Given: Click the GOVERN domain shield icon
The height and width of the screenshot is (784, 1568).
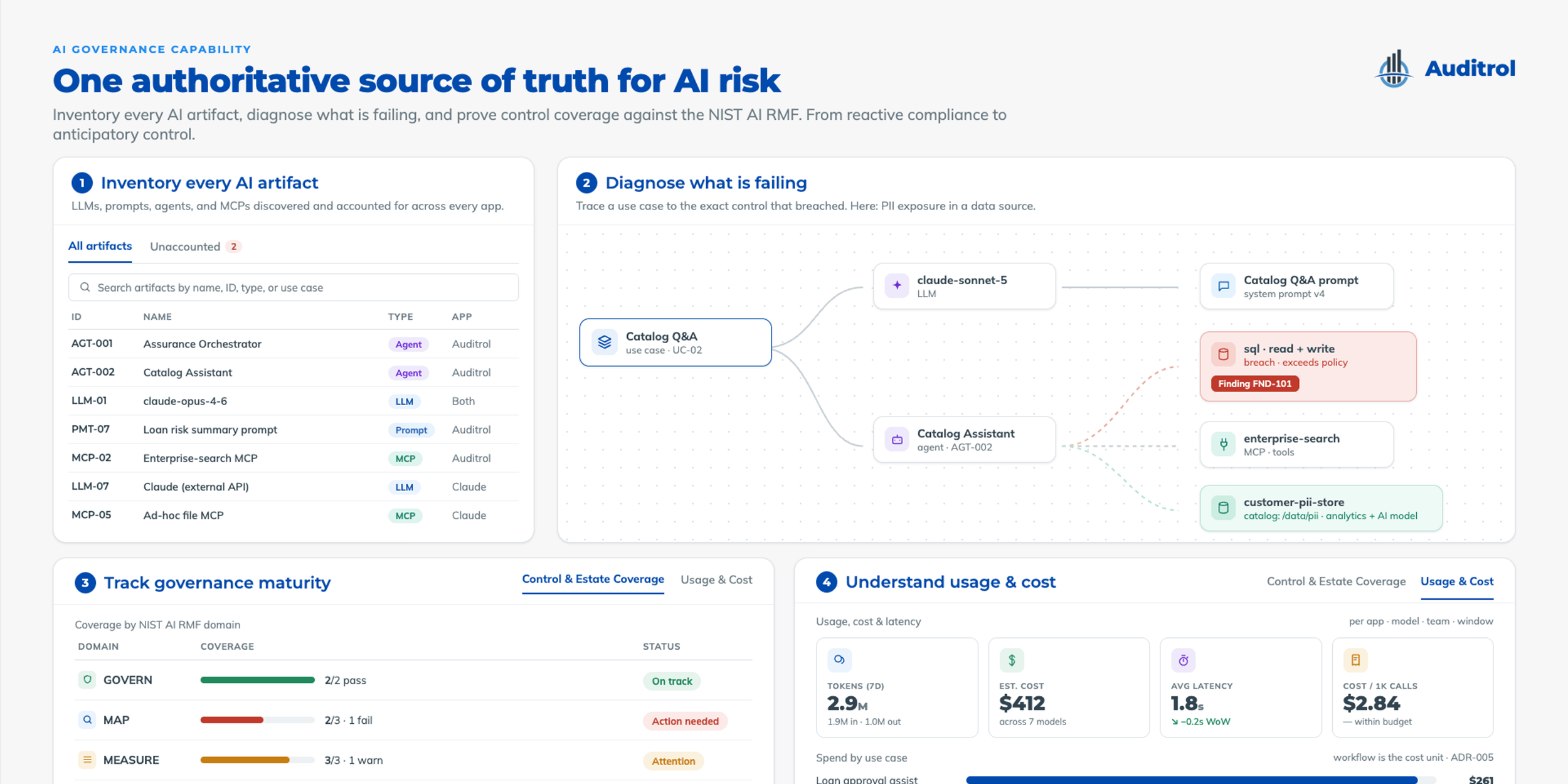Looking at the screenshot, I should pyautogui.click(x=87, y=680).
